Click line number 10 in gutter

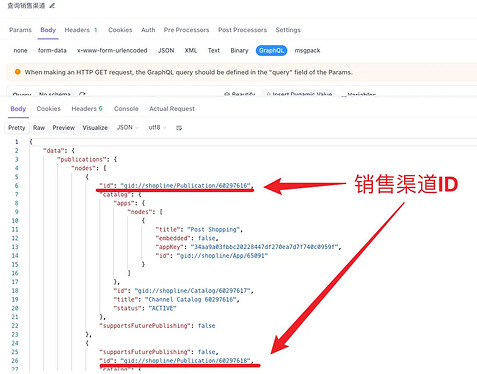(x=15, y=221)
